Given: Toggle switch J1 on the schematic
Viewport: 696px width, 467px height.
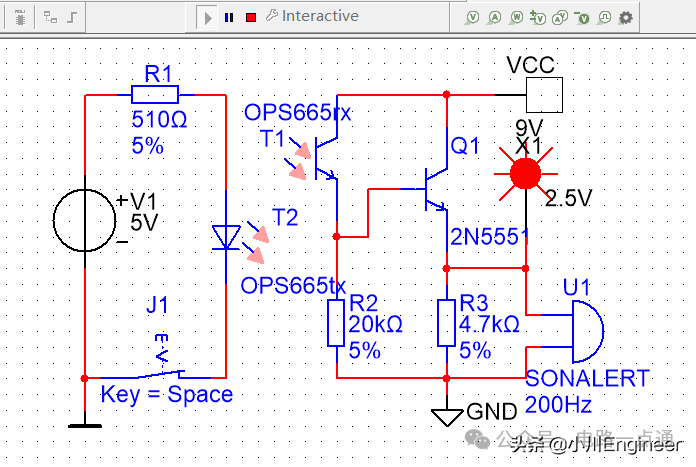Looking at the screenshot, I should [161, 374].
